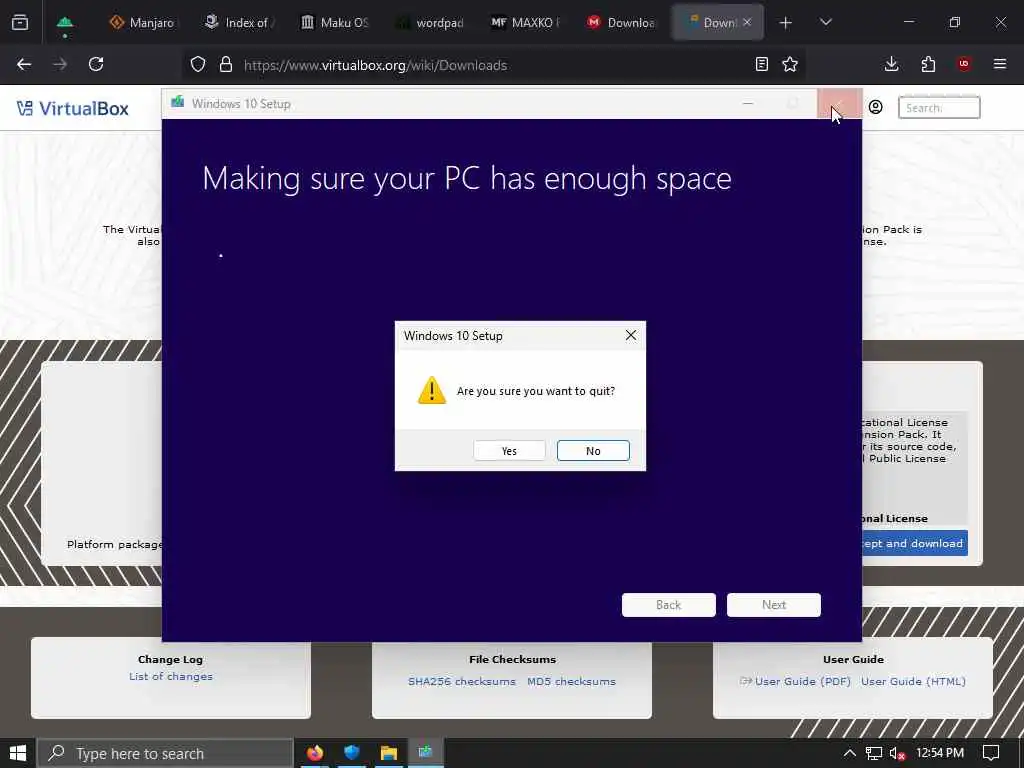
Task: Click Yes in the quit confirmation dialog
Action: pos(509,451)
